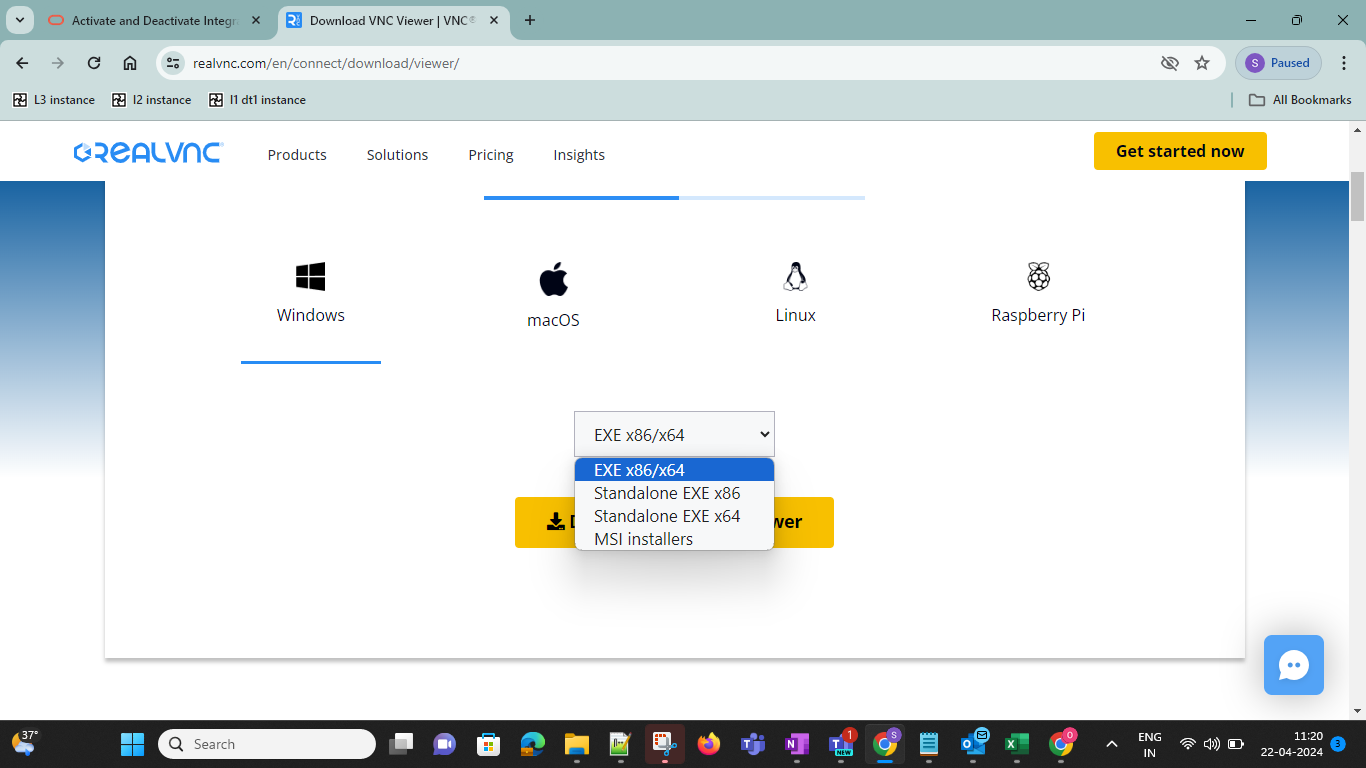
Task: Click the ENG IN language indicator
Action: (1150, 744)
